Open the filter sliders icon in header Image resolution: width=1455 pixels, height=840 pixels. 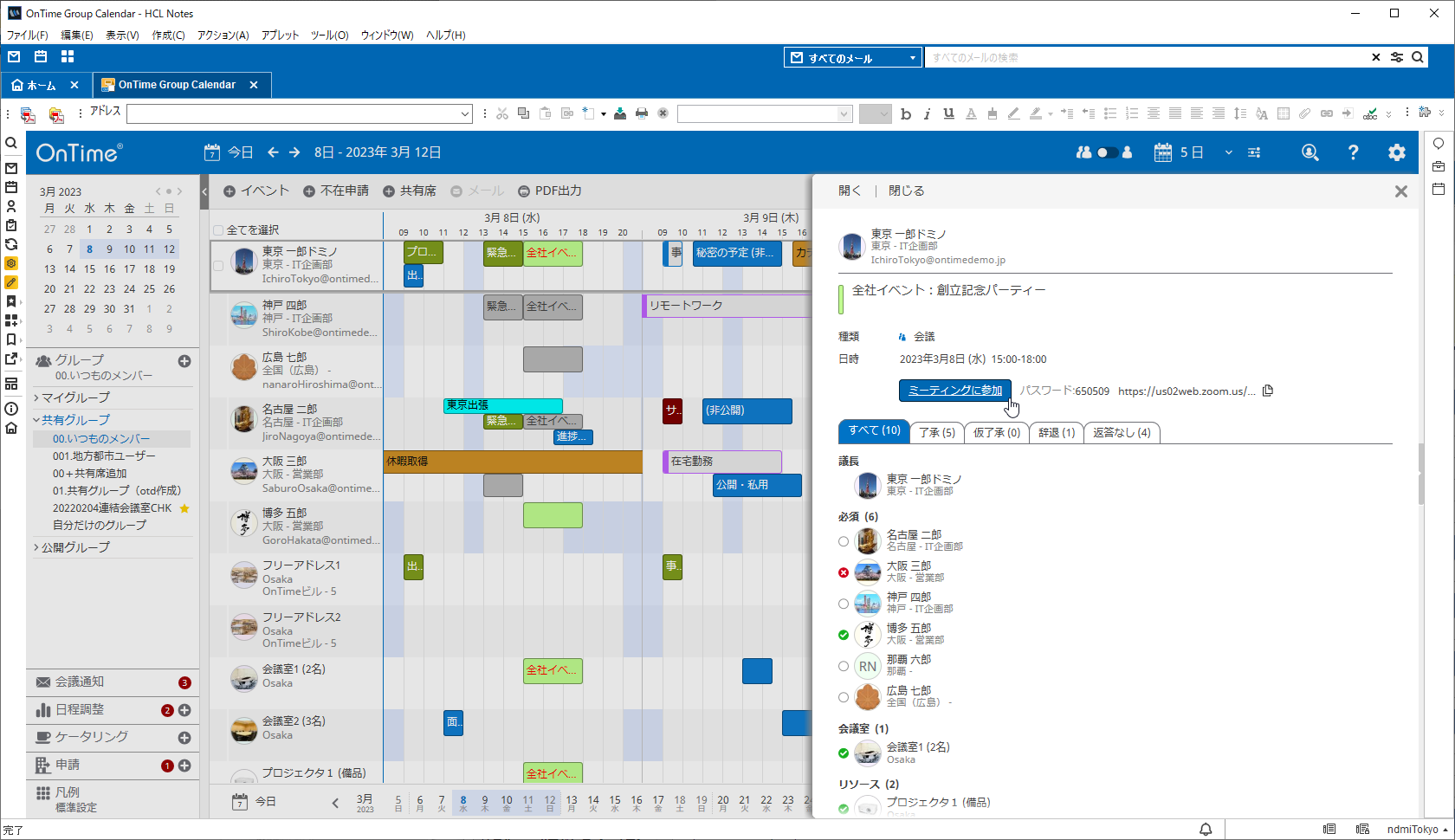[1254, 152]
